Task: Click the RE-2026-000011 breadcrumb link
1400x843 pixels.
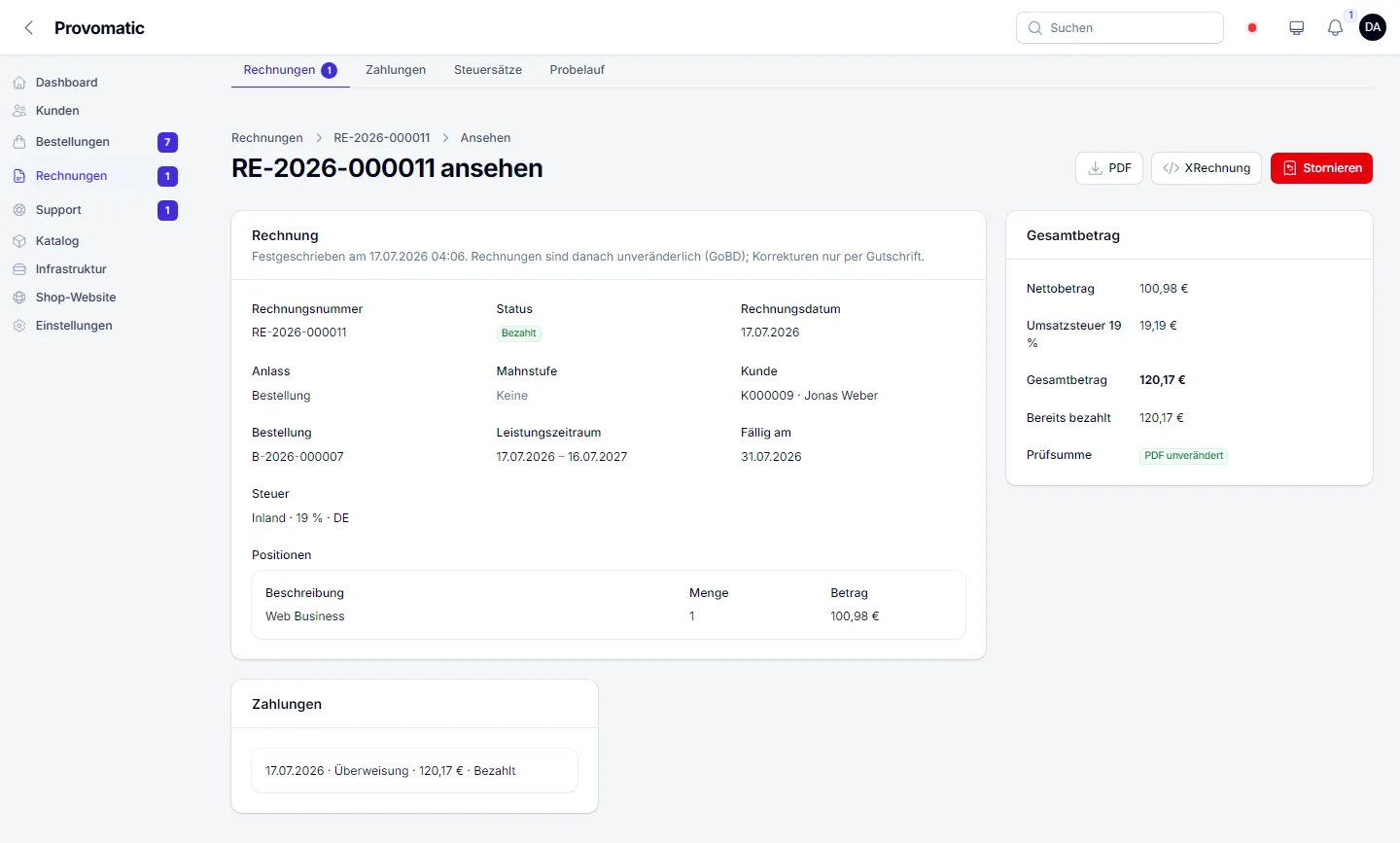Action: tap(382, 138)
